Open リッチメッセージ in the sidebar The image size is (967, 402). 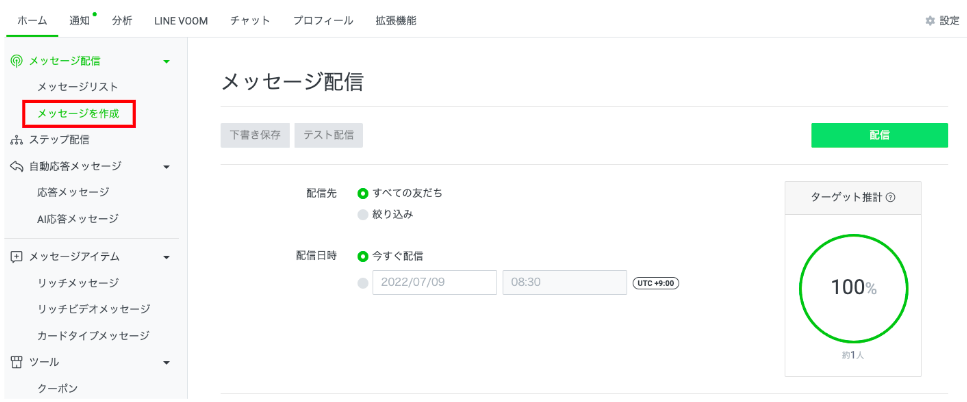click(78, 283)
